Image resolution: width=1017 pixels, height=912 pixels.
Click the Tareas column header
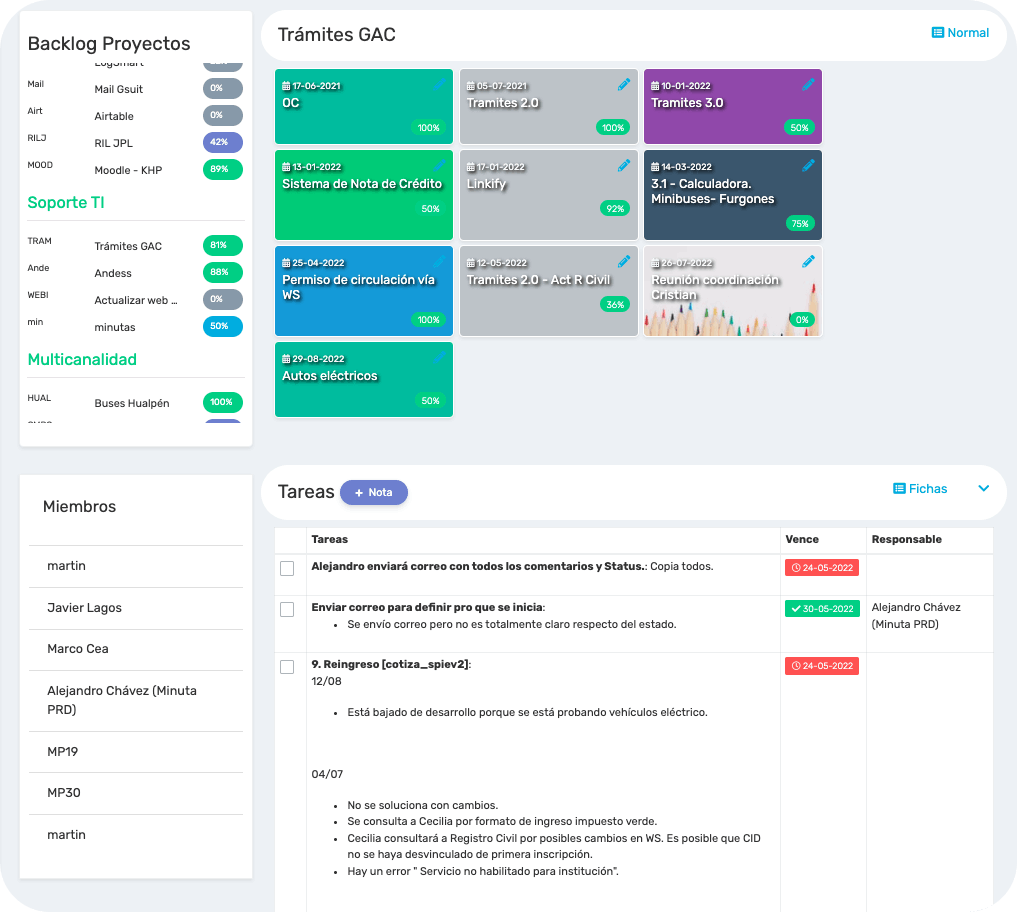(329, 539)
